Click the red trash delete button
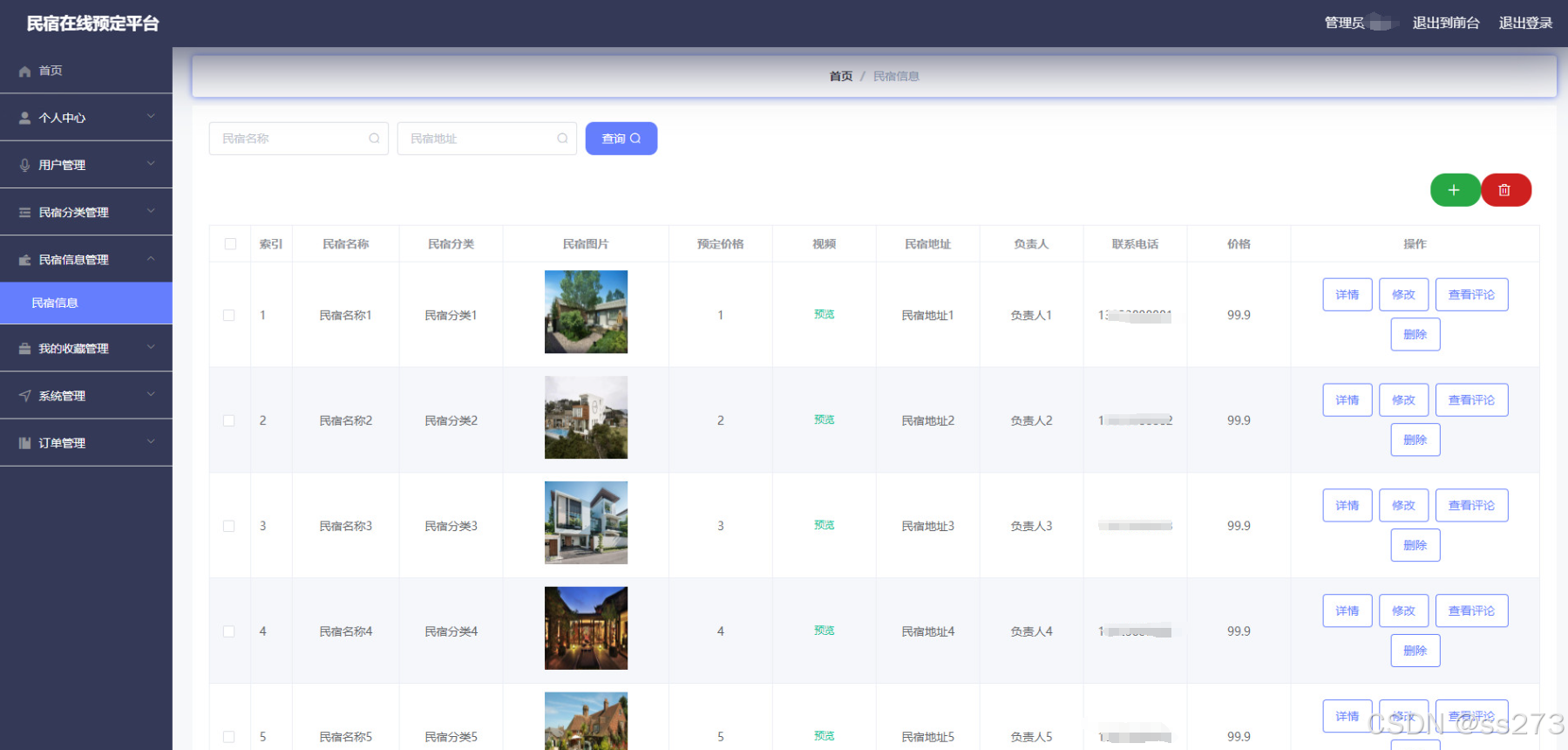The height and width of the screenshot is (750, 1568). 1505,190
